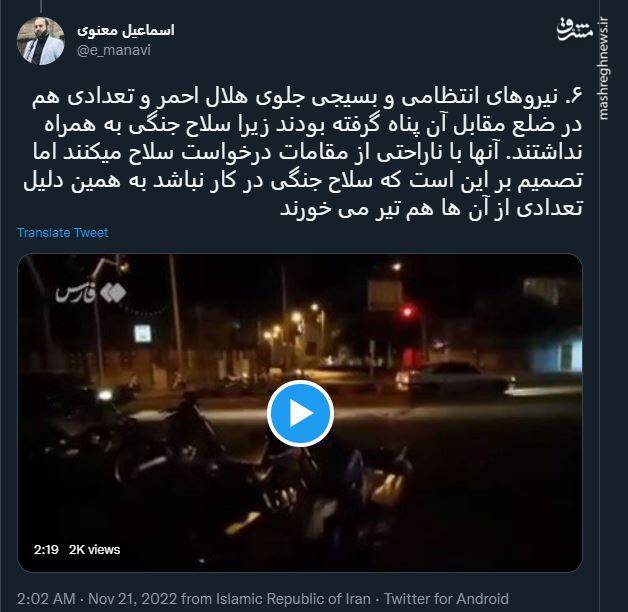
Task: Click the mashreghnews.ir vertical text
Action: coord(604,68)
